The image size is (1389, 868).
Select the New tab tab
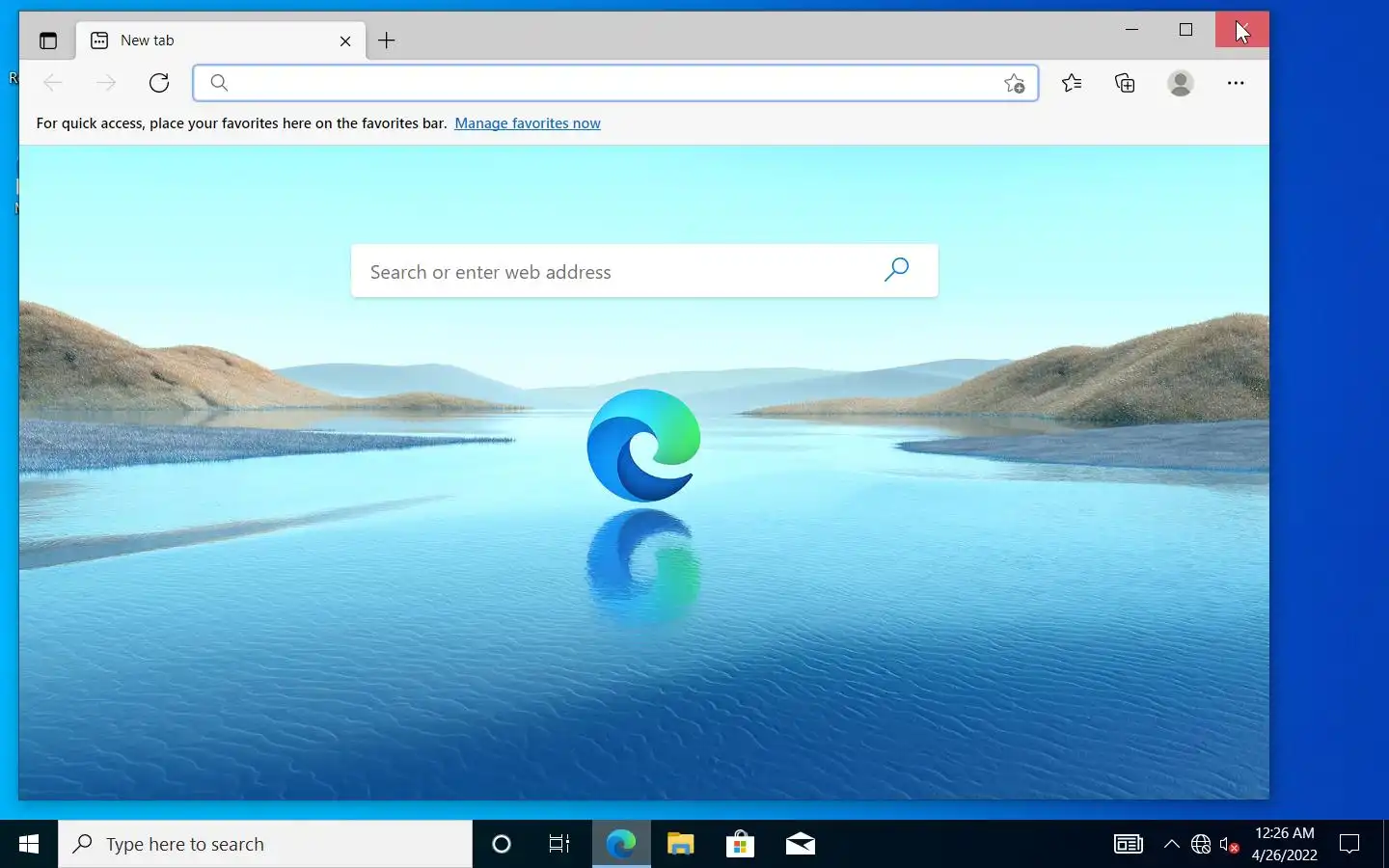pos(221,41)
